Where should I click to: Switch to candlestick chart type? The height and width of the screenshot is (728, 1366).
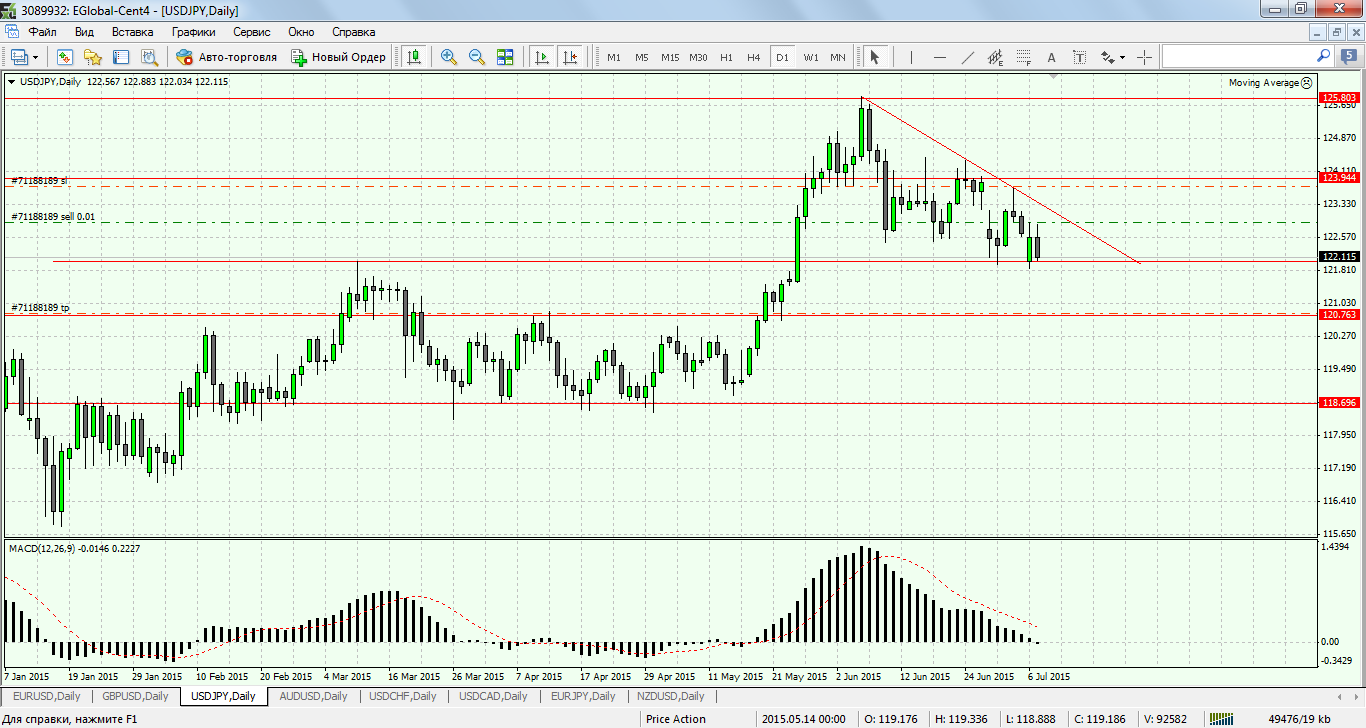click(415, 57)
